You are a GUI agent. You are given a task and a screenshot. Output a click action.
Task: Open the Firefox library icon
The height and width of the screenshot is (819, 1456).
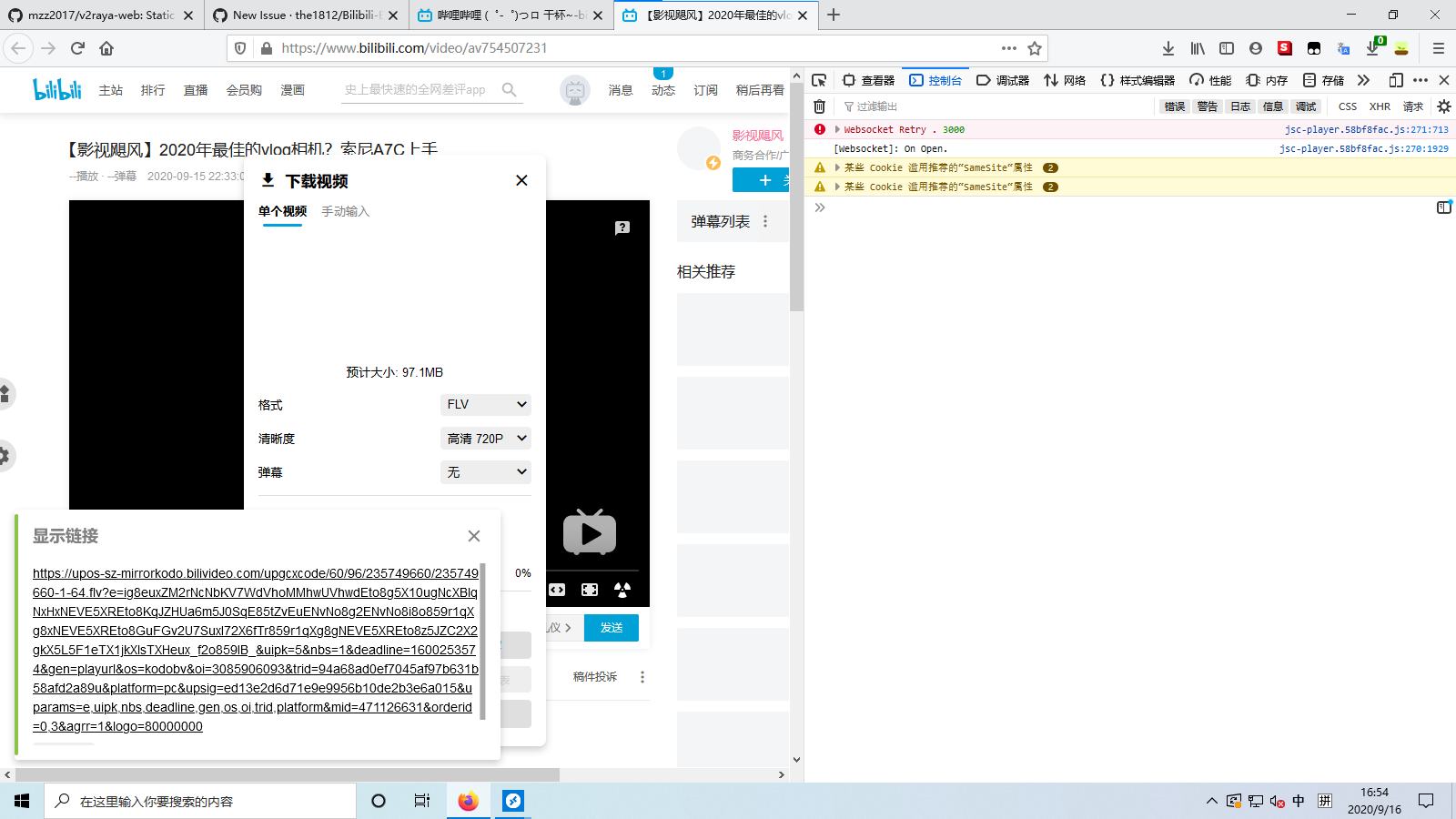(1198, 48)
